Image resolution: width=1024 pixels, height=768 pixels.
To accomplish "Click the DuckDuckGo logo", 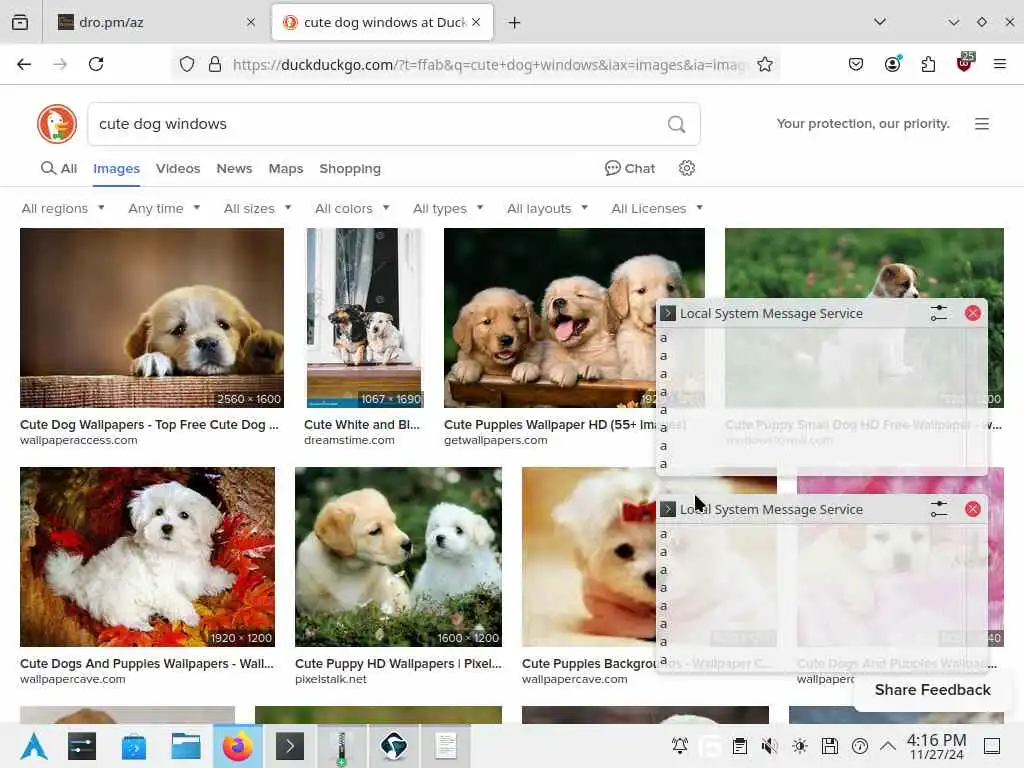I will coord(57,123).
